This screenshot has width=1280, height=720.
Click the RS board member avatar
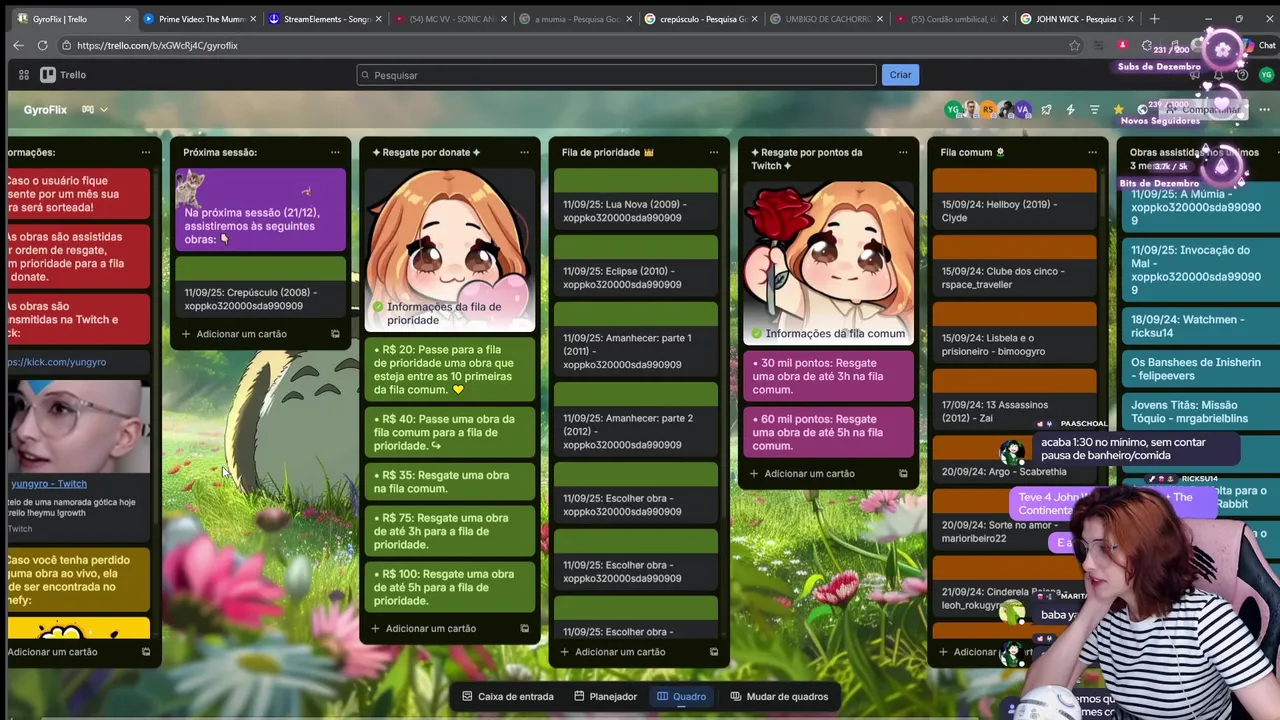[988, 110]
